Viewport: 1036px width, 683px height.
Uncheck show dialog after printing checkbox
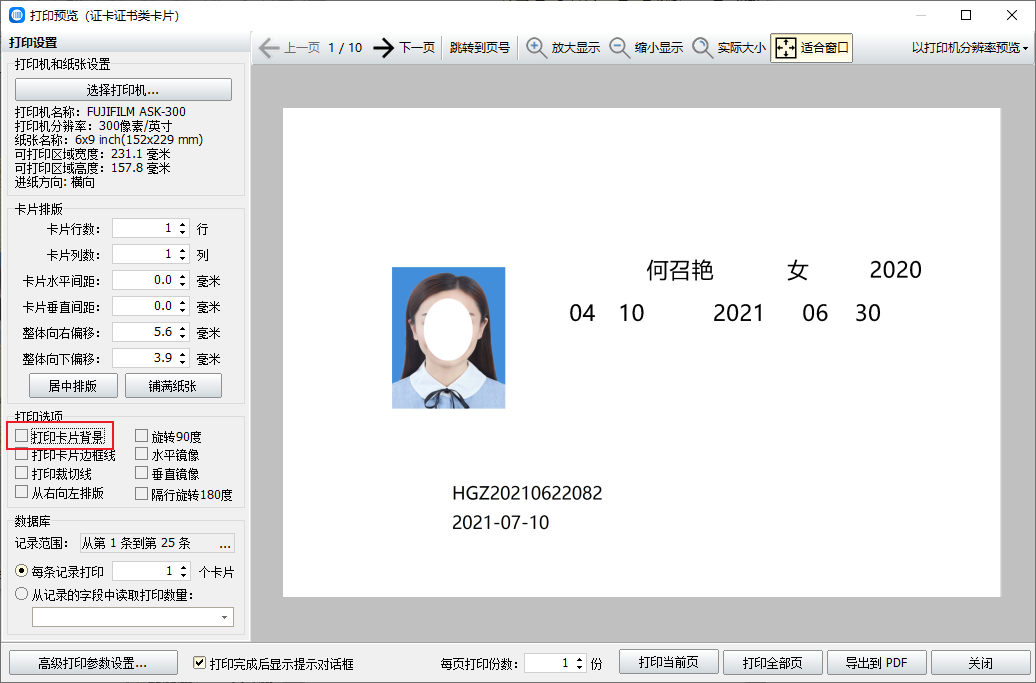[x=200, y=663]
